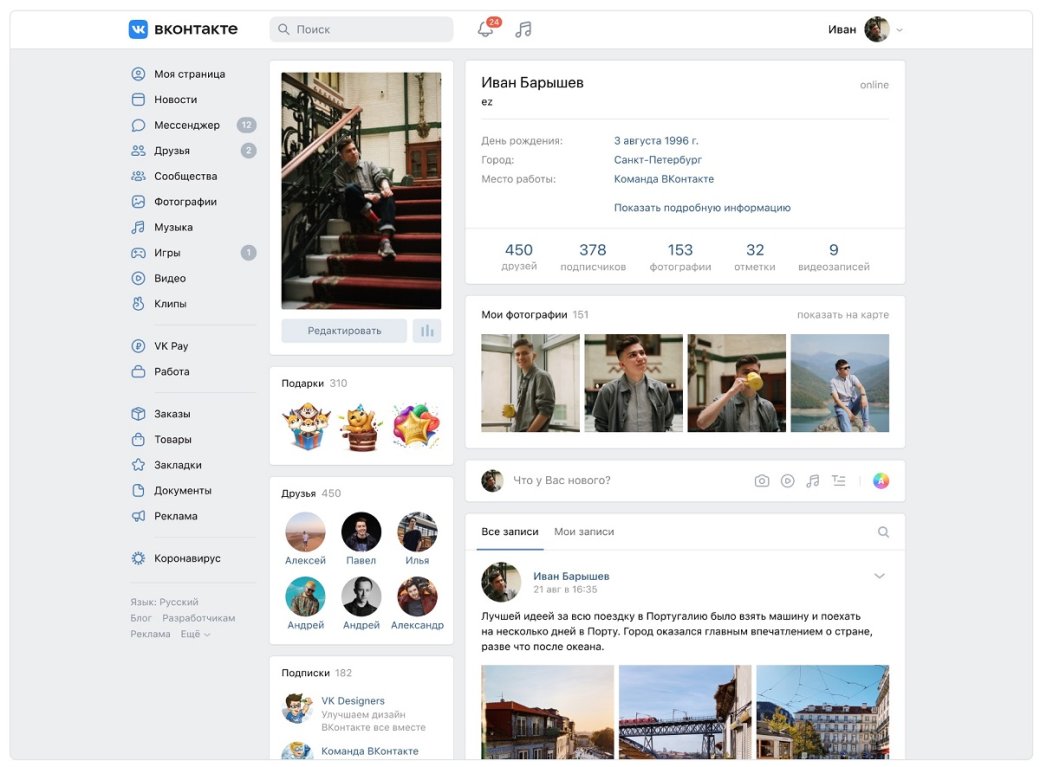Click Показать подробную информацию link

click(x=702, y=208)
